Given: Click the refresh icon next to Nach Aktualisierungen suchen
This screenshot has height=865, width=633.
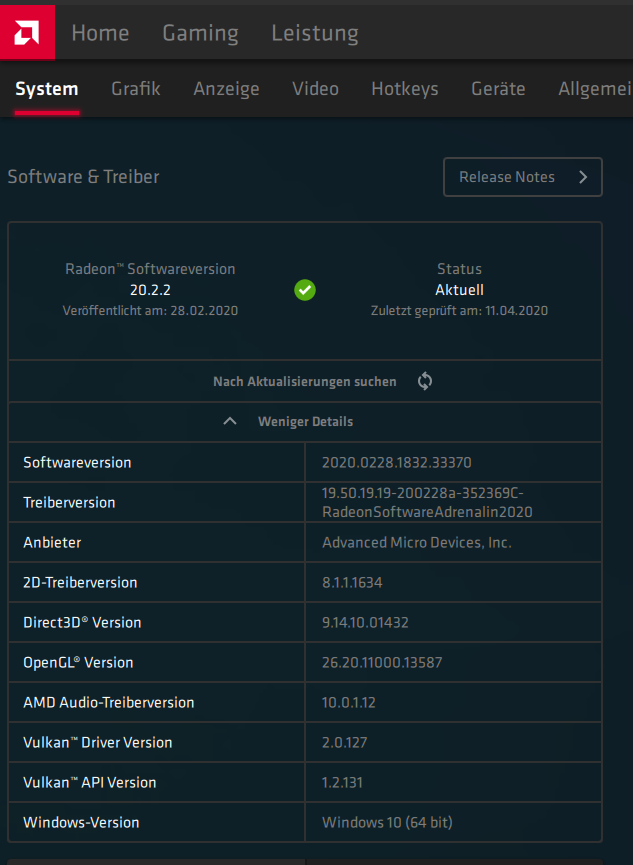Looking at the screenshot, I should (424, 381).
